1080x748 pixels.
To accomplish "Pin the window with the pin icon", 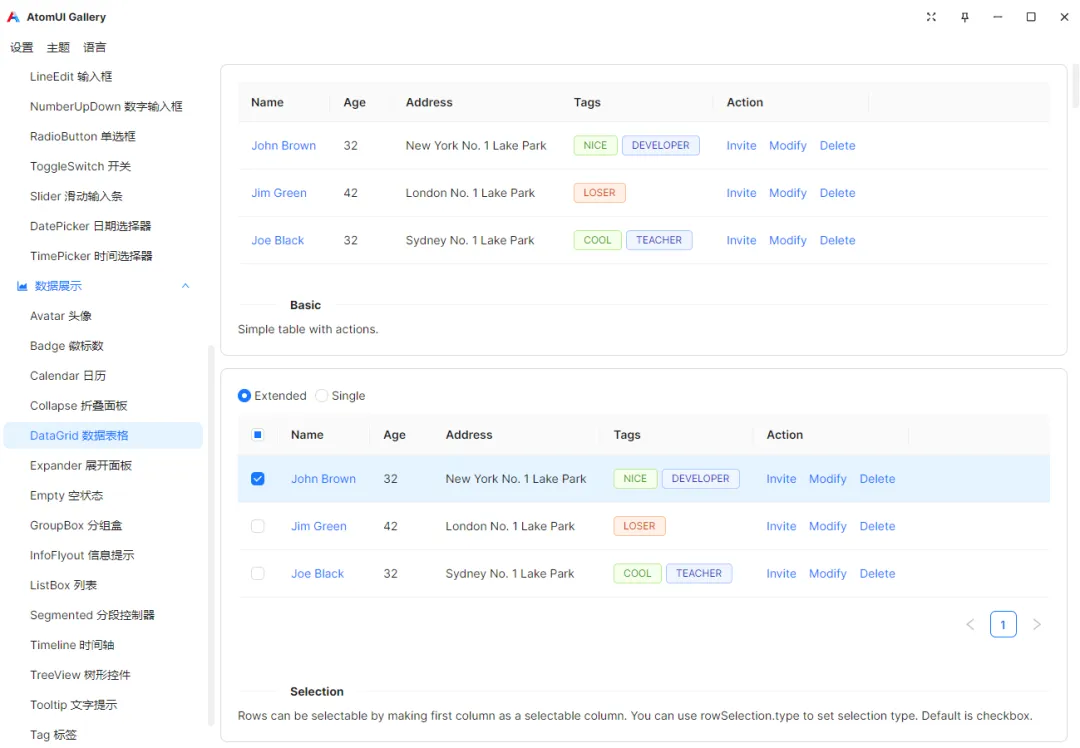I will click(965, 17).
